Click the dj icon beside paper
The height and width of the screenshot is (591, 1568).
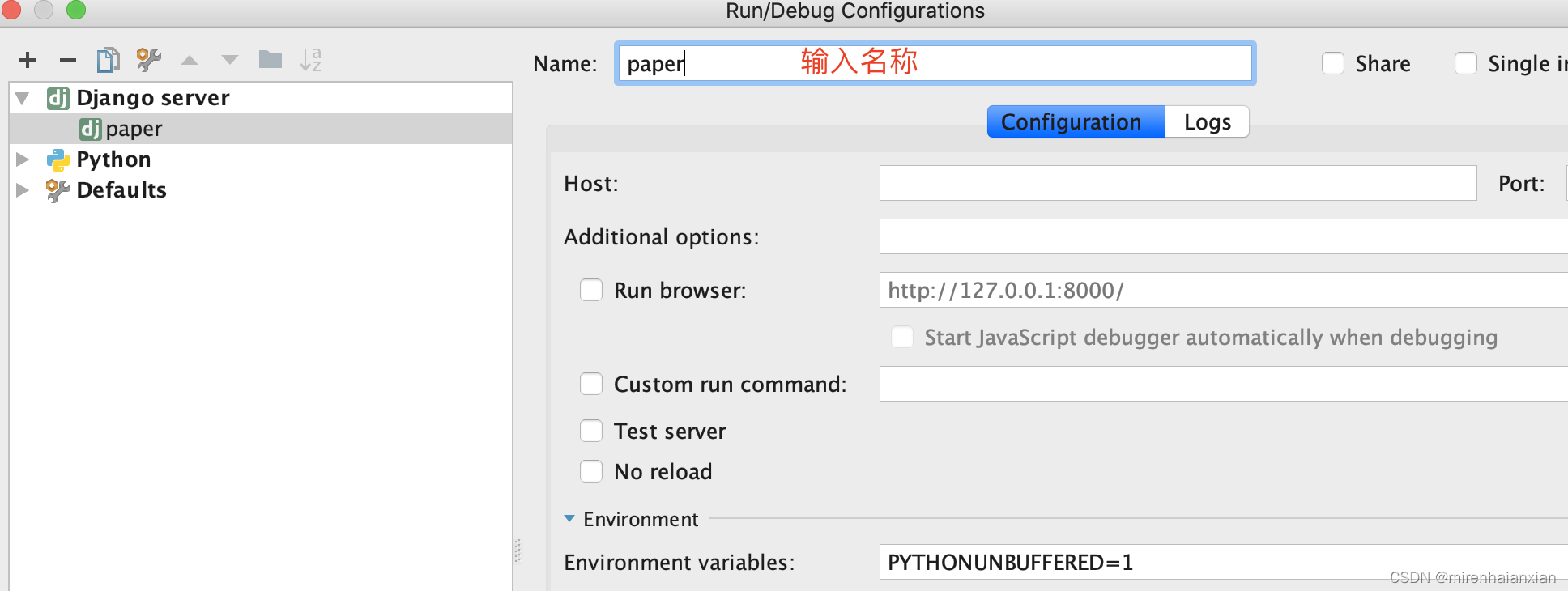[x=91, y=129]
